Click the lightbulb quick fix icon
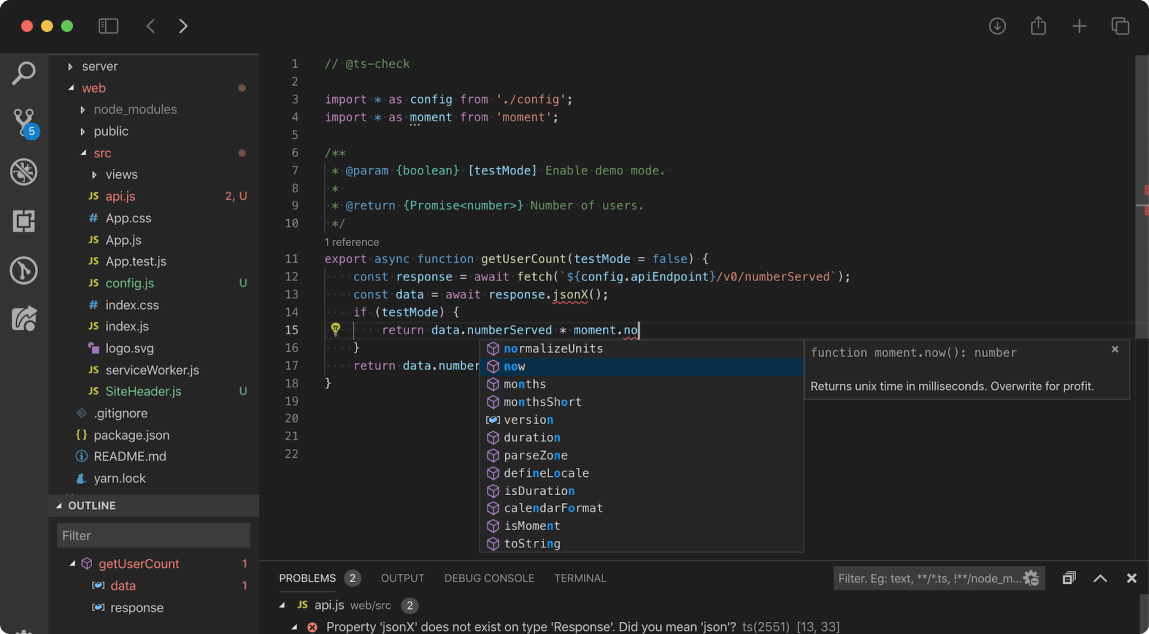This screenshot has width=1149, height=634. click(x=335, y=329)
